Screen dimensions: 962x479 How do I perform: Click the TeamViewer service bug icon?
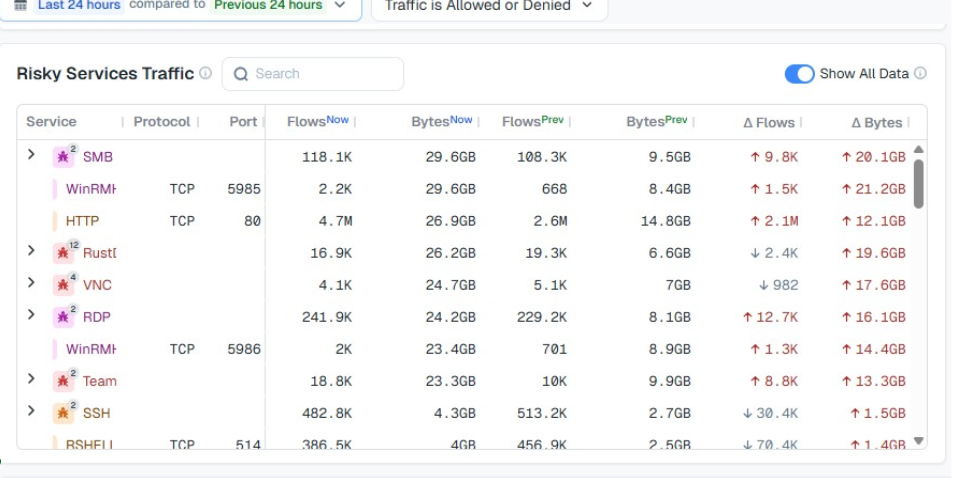(x=63, y=381)
